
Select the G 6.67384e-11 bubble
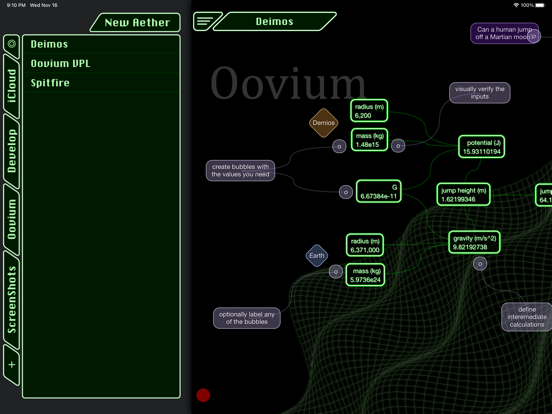coord(378,192)
